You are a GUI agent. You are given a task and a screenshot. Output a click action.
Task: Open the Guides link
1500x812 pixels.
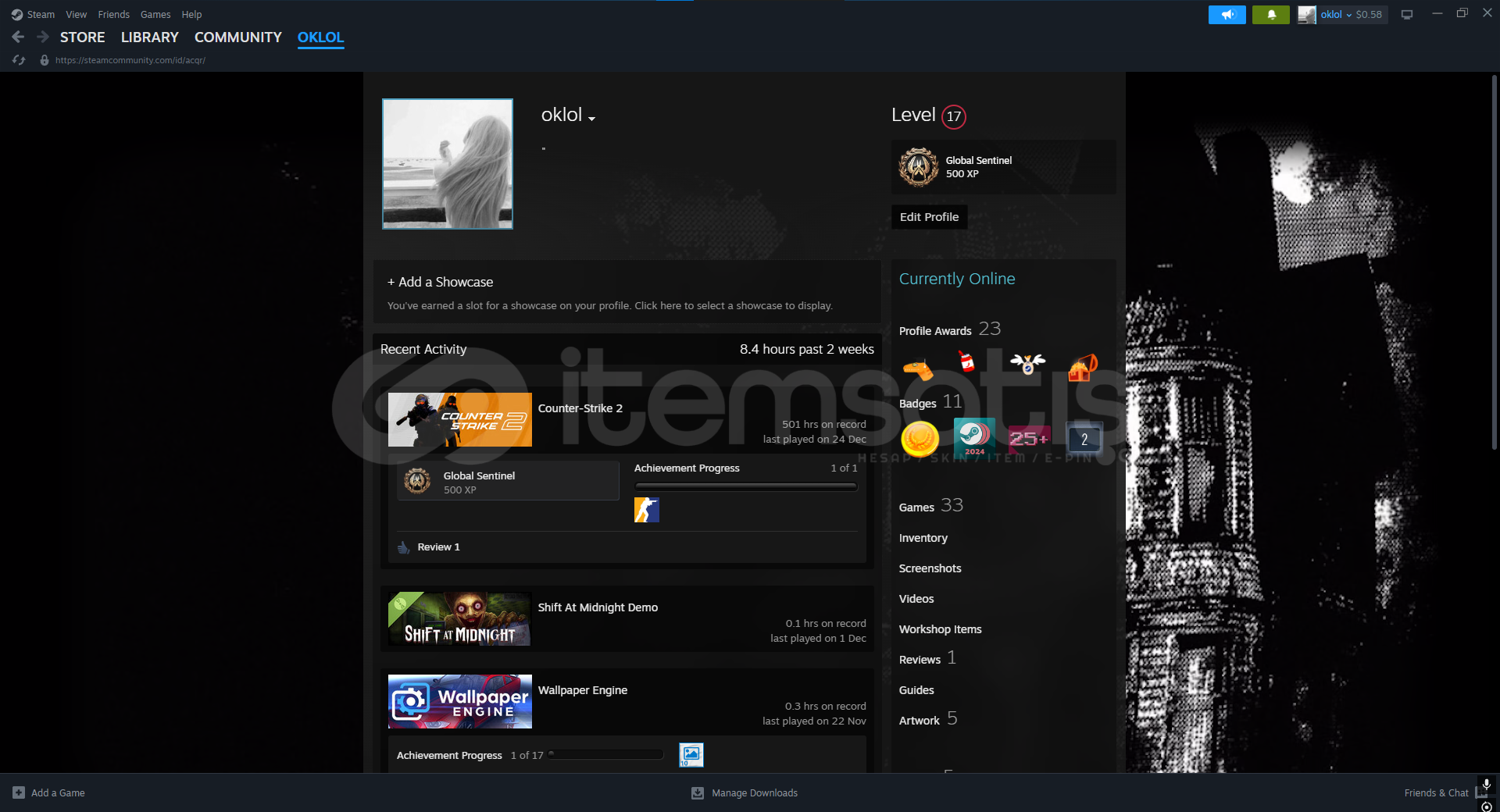(916, 690)
